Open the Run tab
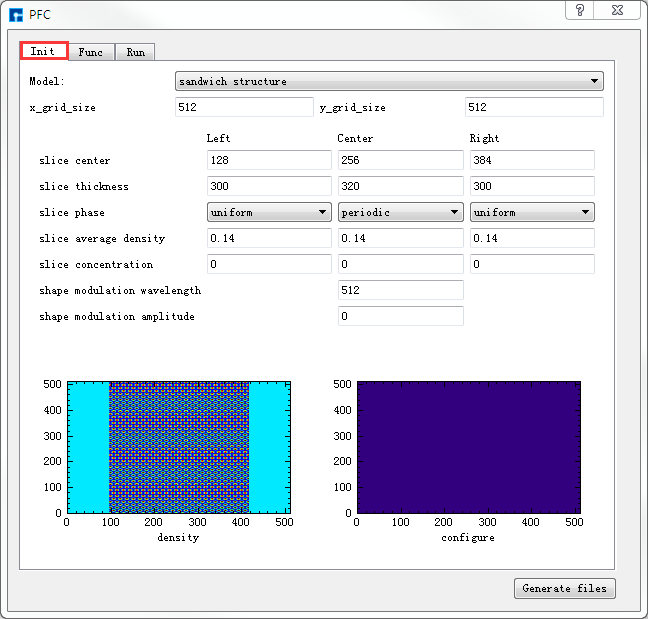Screen dimensions: 648x619 (135, 52)
